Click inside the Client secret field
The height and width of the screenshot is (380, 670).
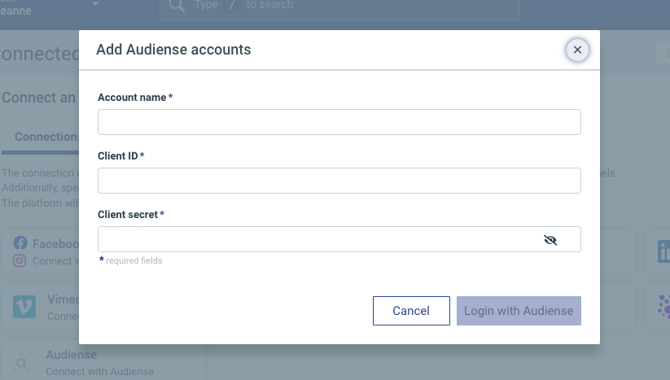pyautogui.click(x=339, y=239)
